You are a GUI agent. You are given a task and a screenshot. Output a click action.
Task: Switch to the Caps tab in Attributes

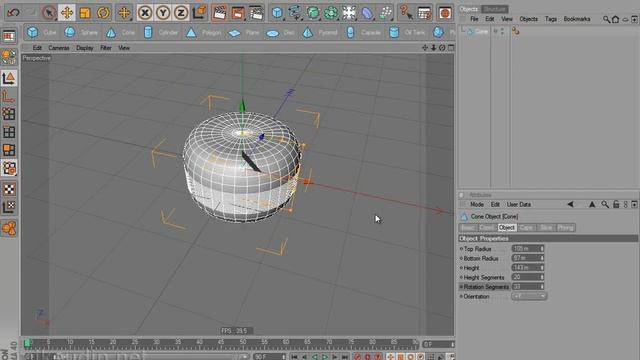click(526, 228)
